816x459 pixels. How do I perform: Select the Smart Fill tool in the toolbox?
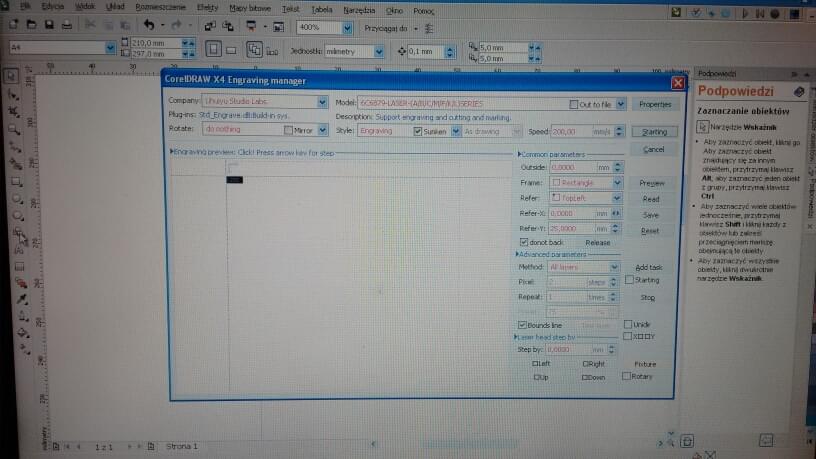click(16, 164)
